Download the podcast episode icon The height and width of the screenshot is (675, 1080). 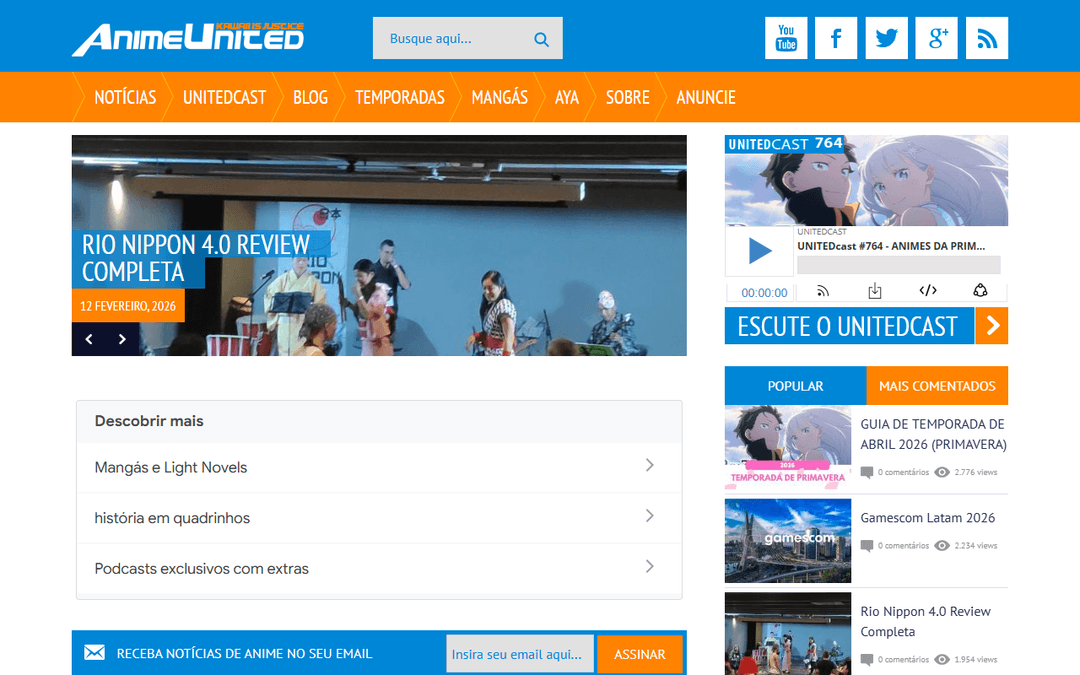[875, 291]
